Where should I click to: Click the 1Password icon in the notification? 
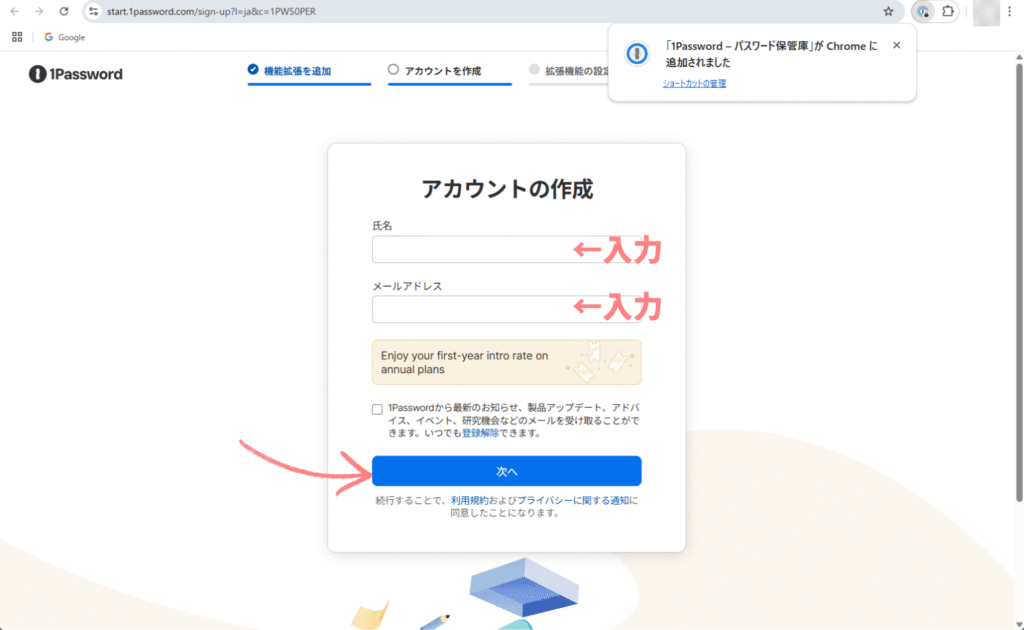coord(637,54)
